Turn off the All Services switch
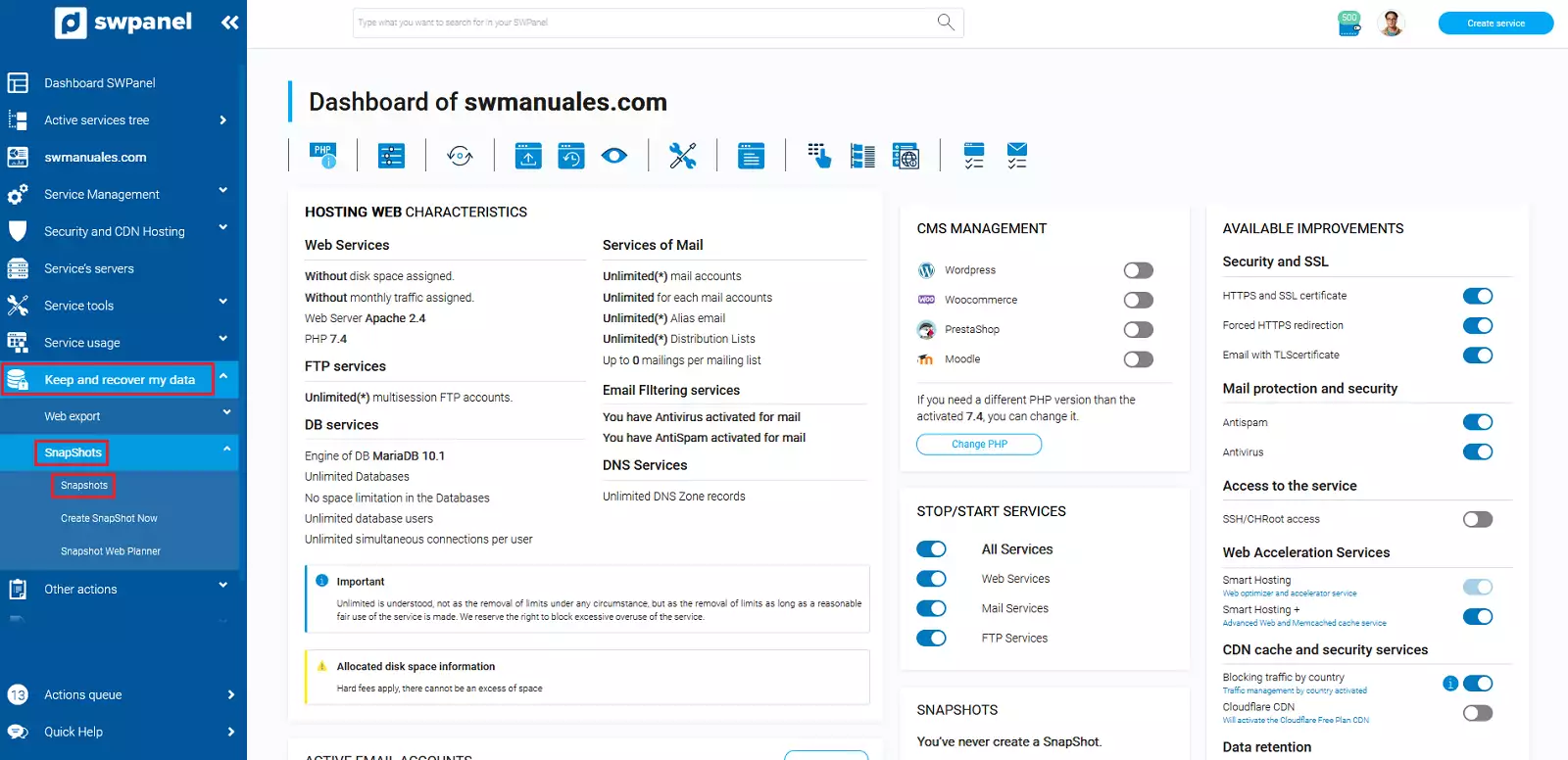This screenshot has height=760, width=1568. [x=931, y=549]
